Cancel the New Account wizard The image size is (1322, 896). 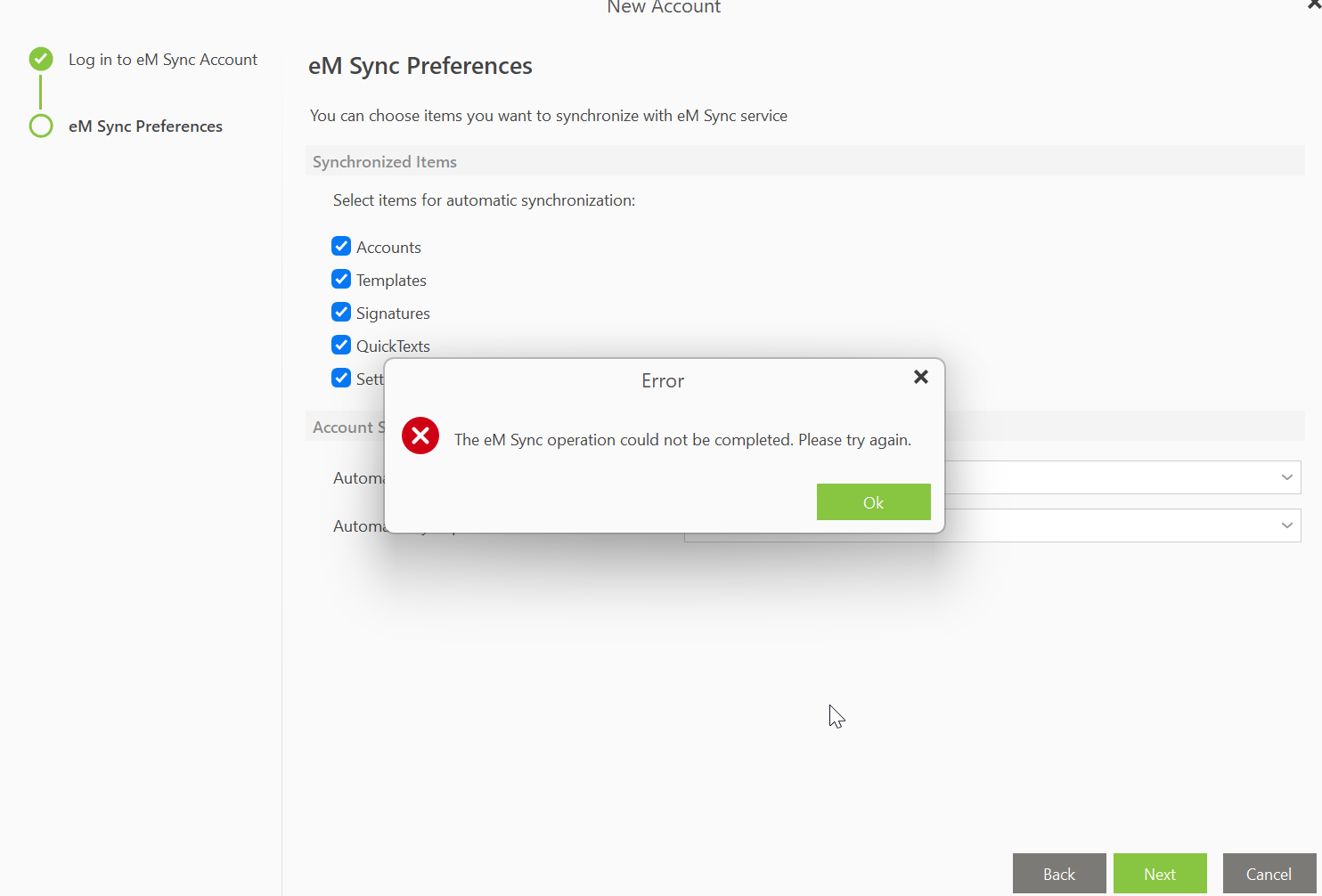pos(1269,874)
